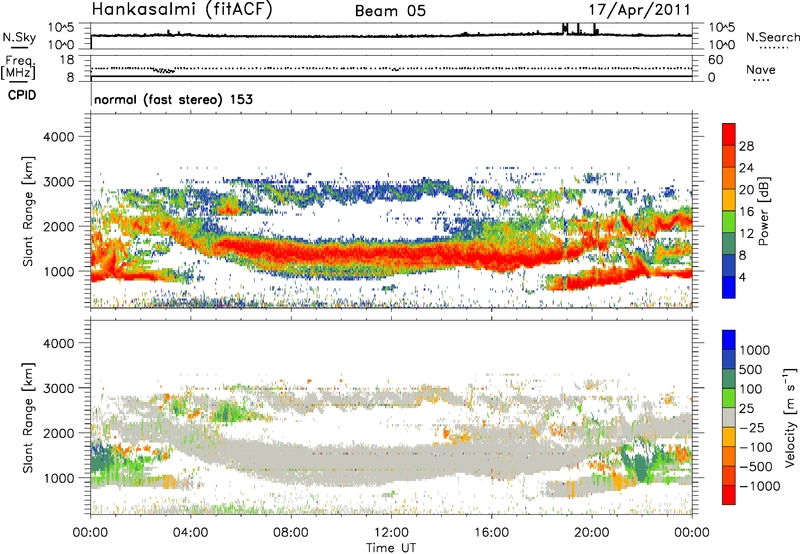
Task: Click the 'CPID' label
Action: tap(22, 95)
